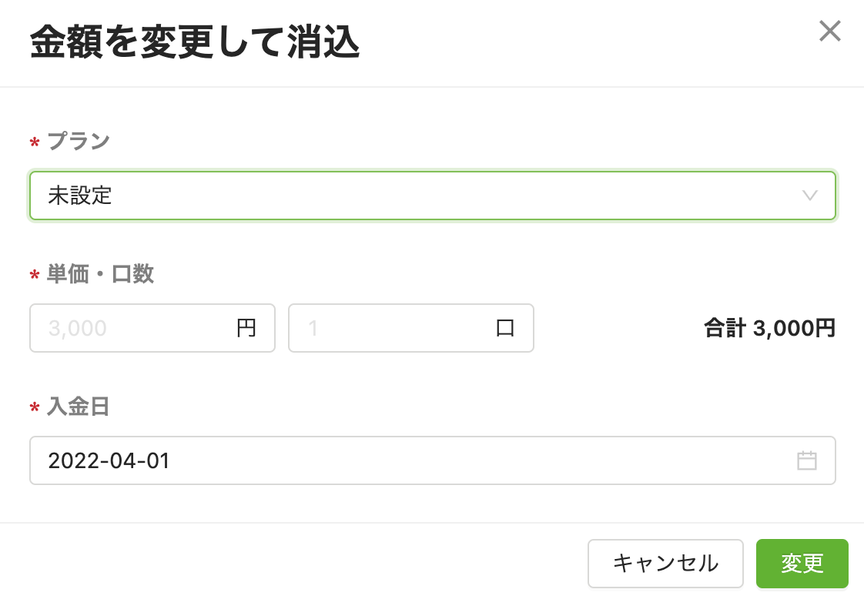The image size is (864, 599).
Task: Click the red asterisk beside プラン
Action: pos(35,143)
